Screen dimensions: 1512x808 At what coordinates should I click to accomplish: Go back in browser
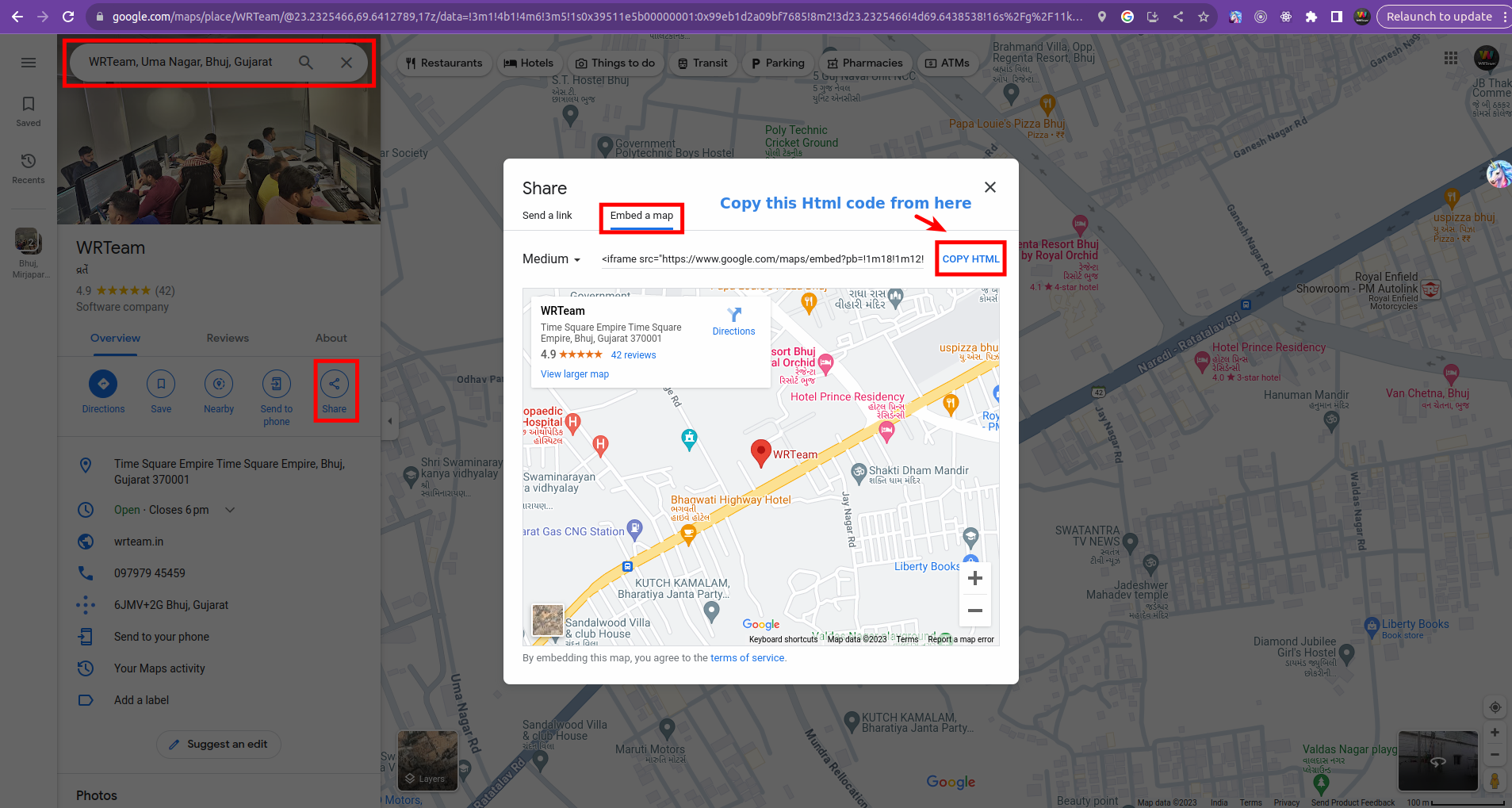17,17
